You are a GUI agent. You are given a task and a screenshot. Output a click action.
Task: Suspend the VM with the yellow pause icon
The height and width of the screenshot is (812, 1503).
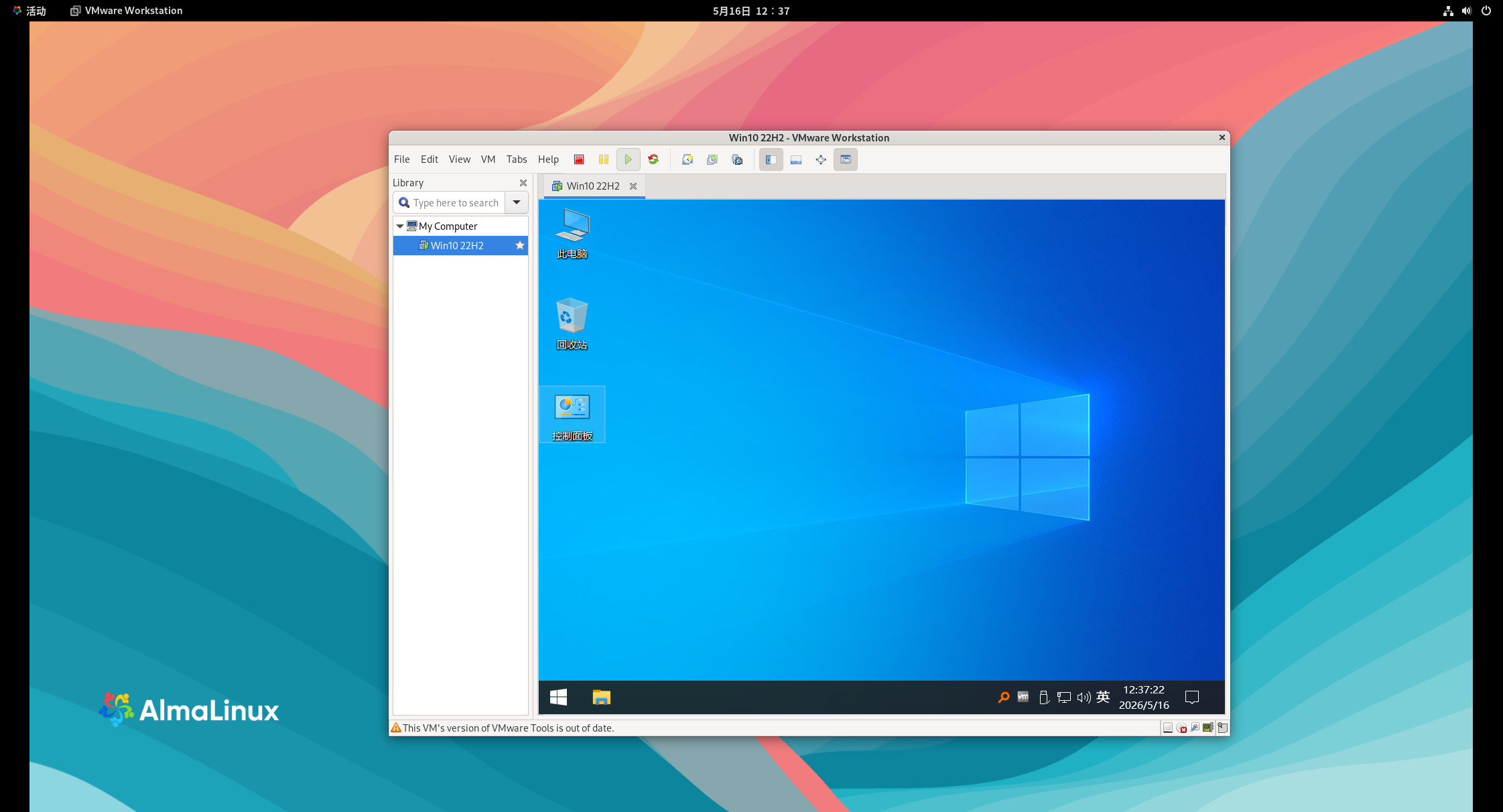tap(604, 159)
